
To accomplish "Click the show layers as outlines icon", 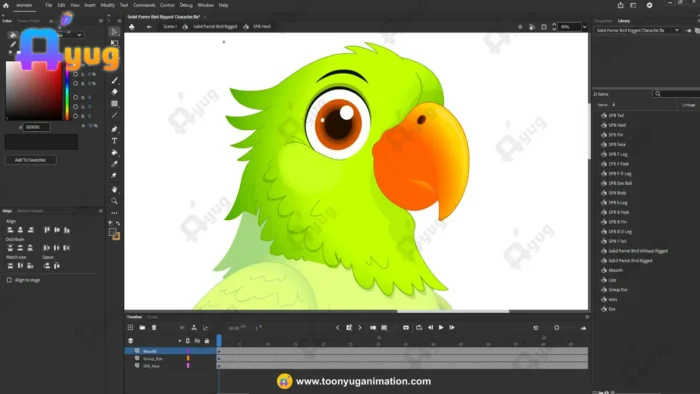I will pyautogui.click(x=188, y=341).
